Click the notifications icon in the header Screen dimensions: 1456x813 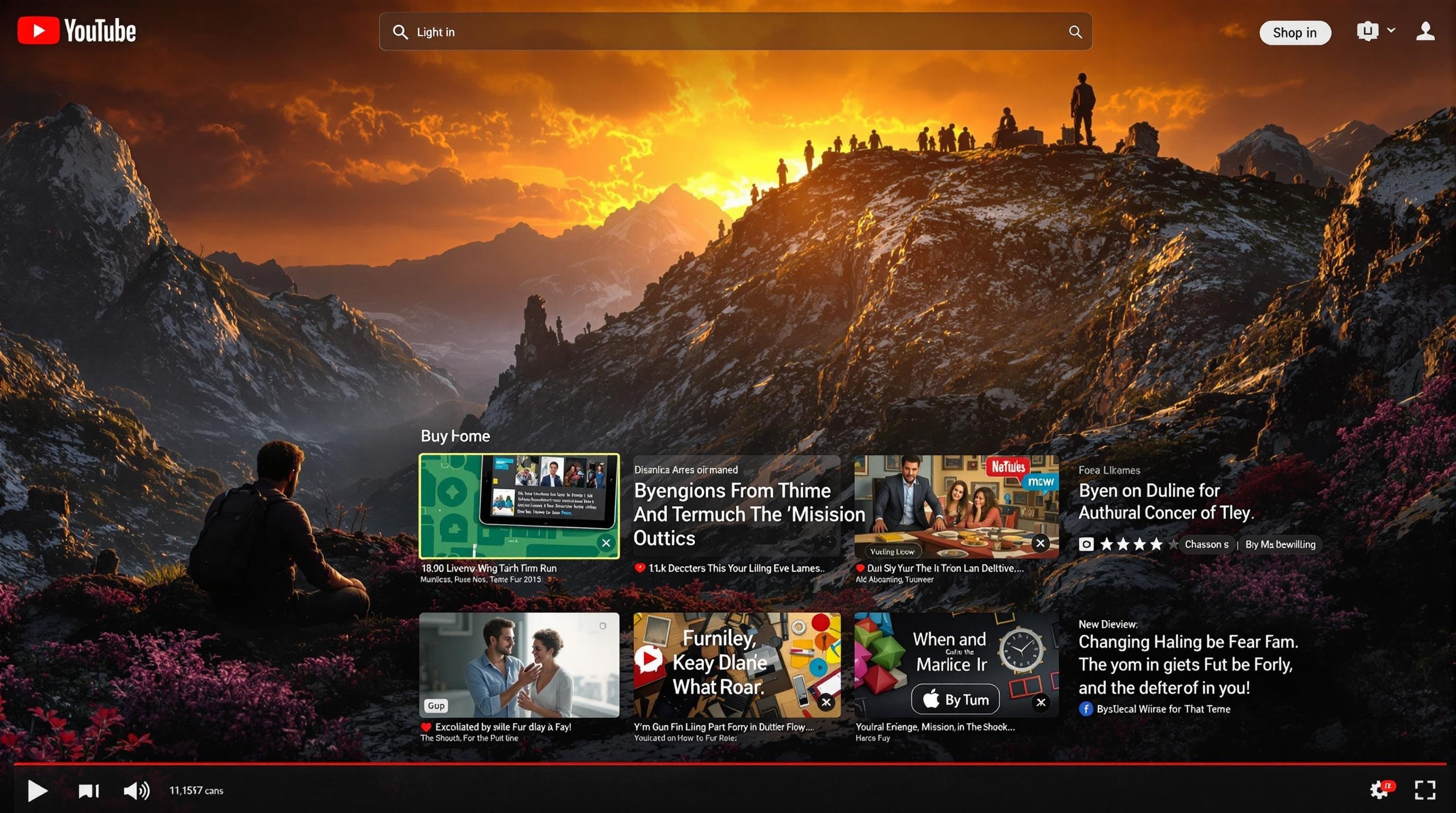[1367, 31]
